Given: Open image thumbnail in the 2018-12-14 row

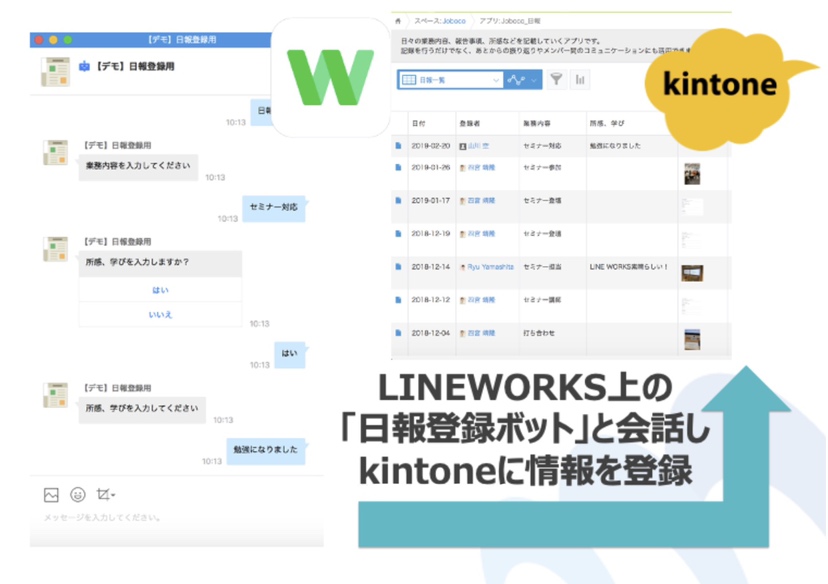Looking at the screenshot, I should tap(692, 273).
